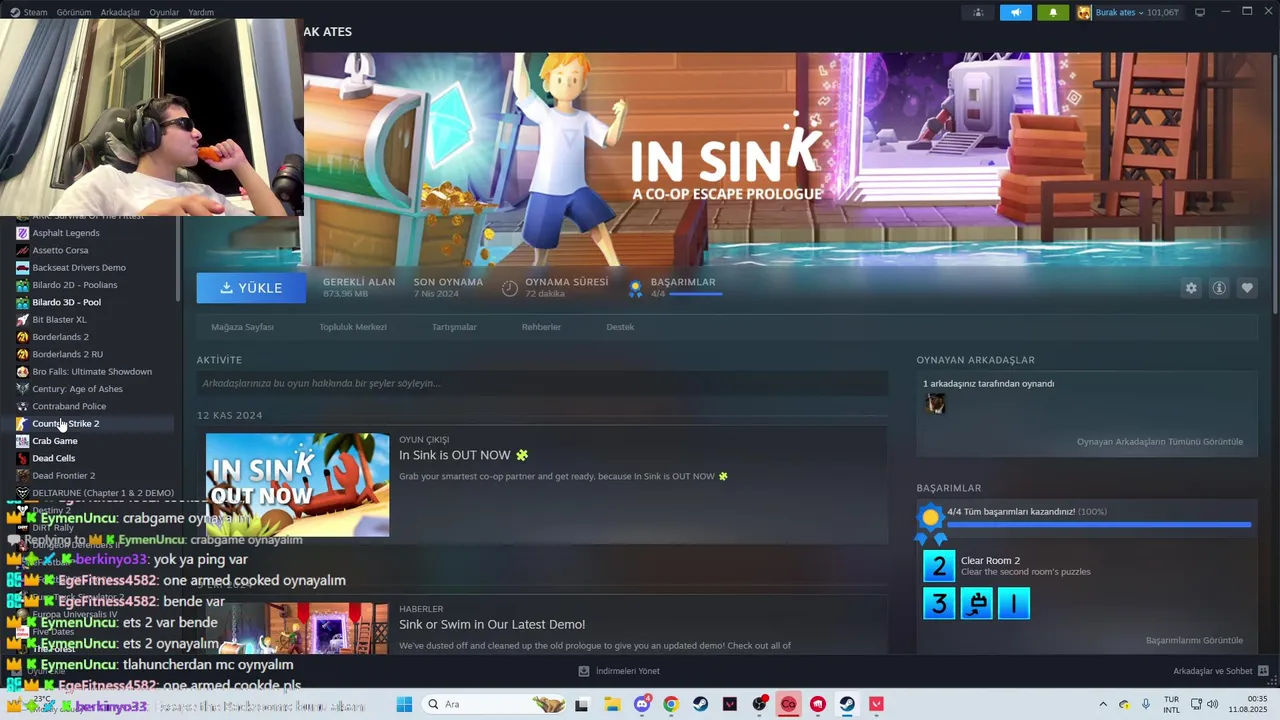Open Arkadaşlar ve Sohbet chat

(1221, 671)
